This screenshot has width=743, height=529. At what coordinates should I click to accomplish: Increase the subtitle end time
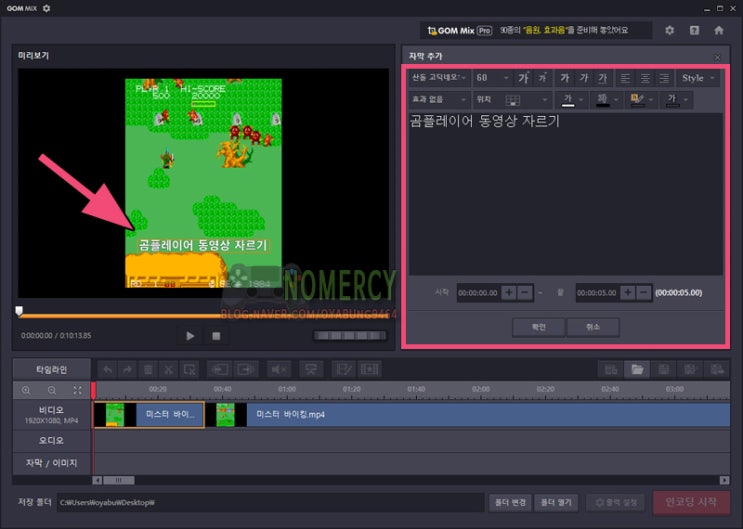pyautogui.click(x=627, y=293)
